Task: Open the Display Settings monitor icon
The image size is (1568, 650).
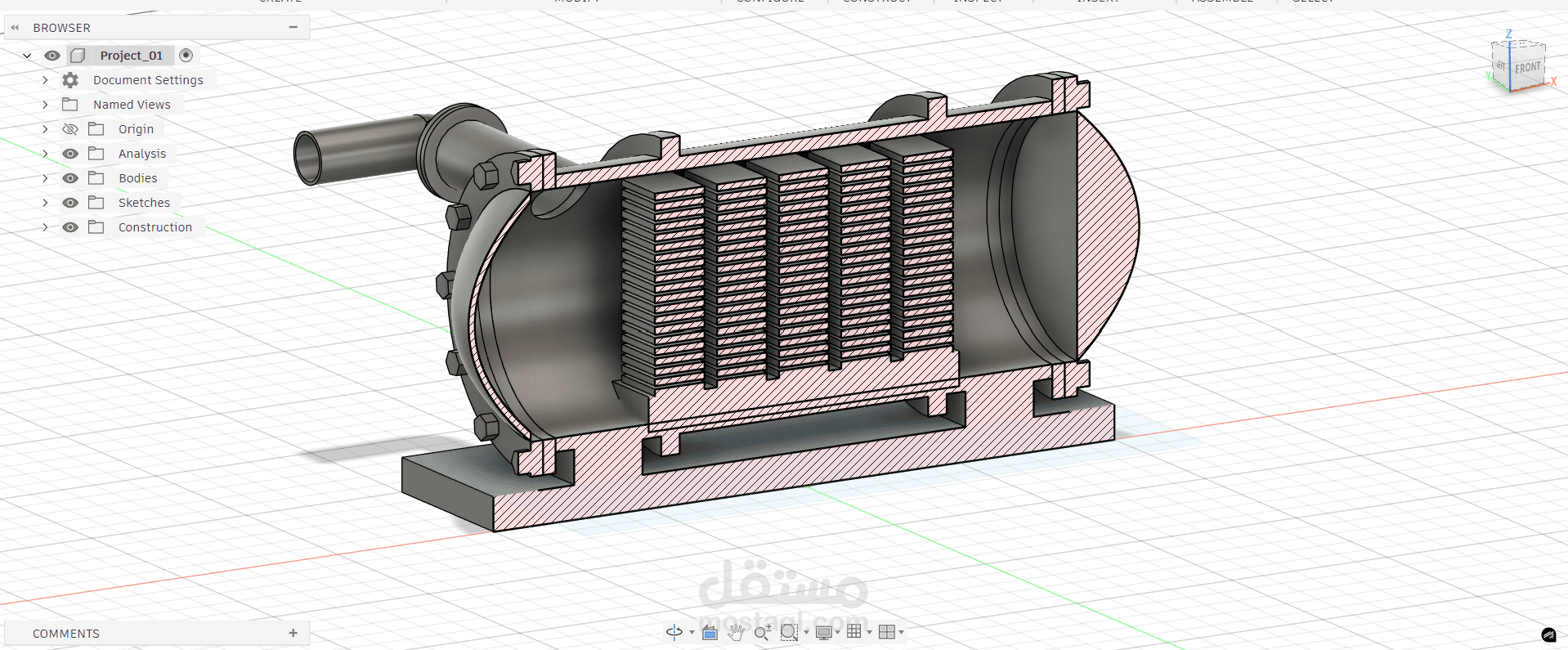Action: (823, 632)
